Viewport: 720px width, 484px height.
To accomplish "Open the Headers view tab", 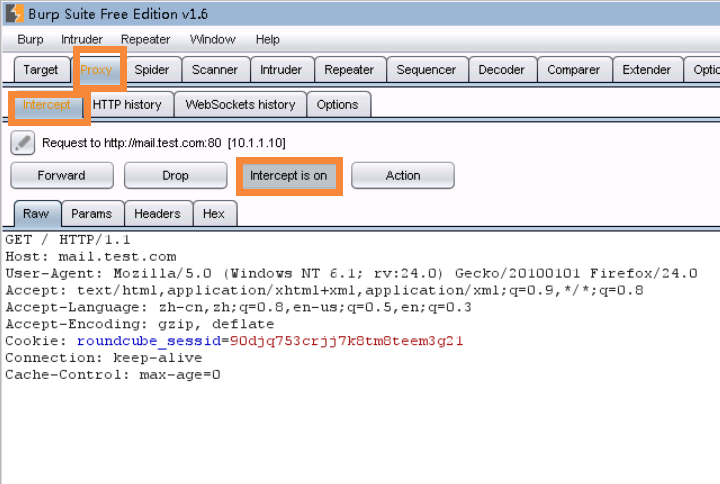I will point(158,214).
